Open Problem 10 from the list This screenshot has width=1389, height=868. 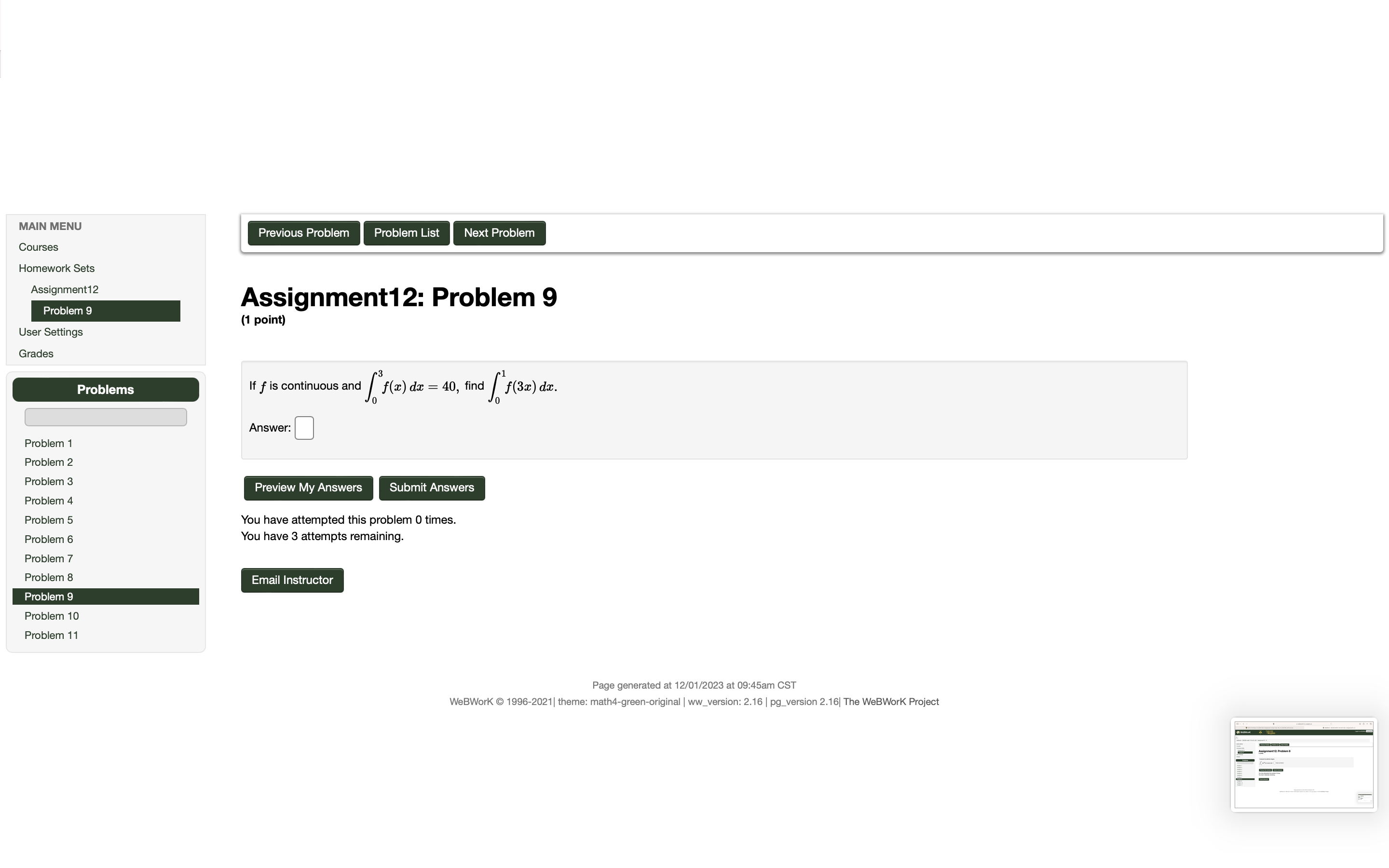click(x=52, y=616)
